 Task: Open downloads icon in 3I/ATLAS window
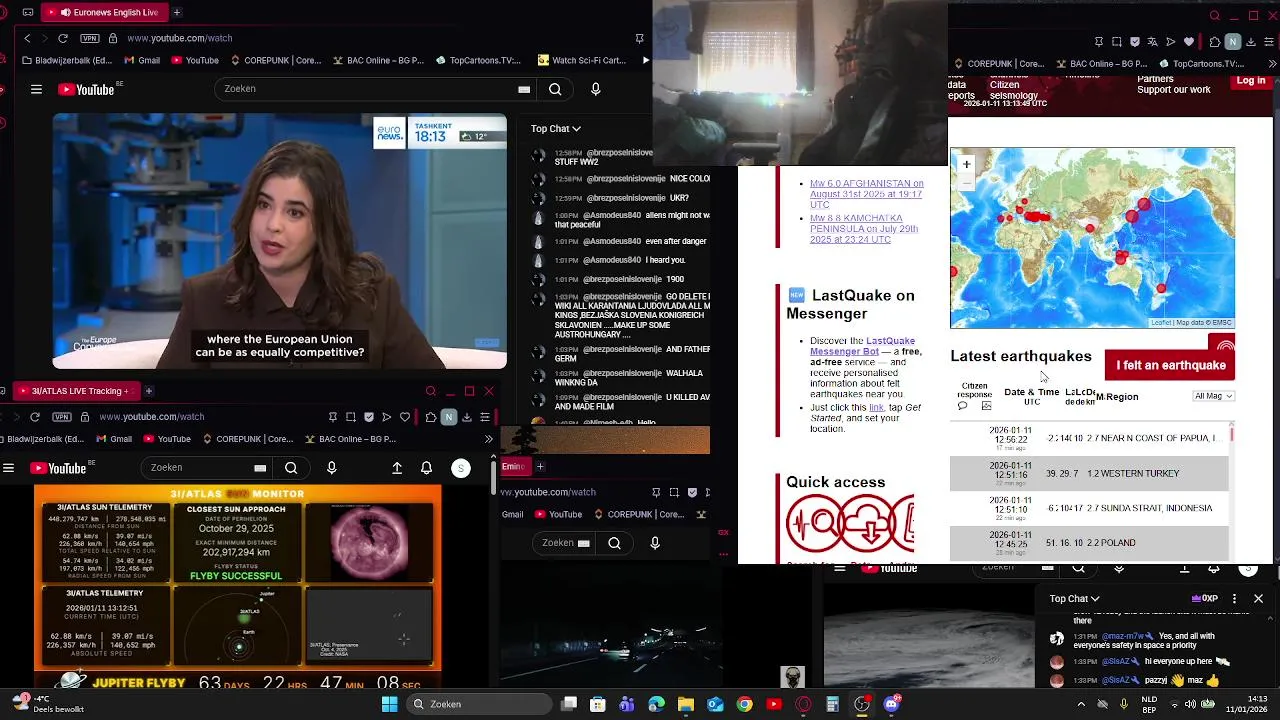point(467,417)
